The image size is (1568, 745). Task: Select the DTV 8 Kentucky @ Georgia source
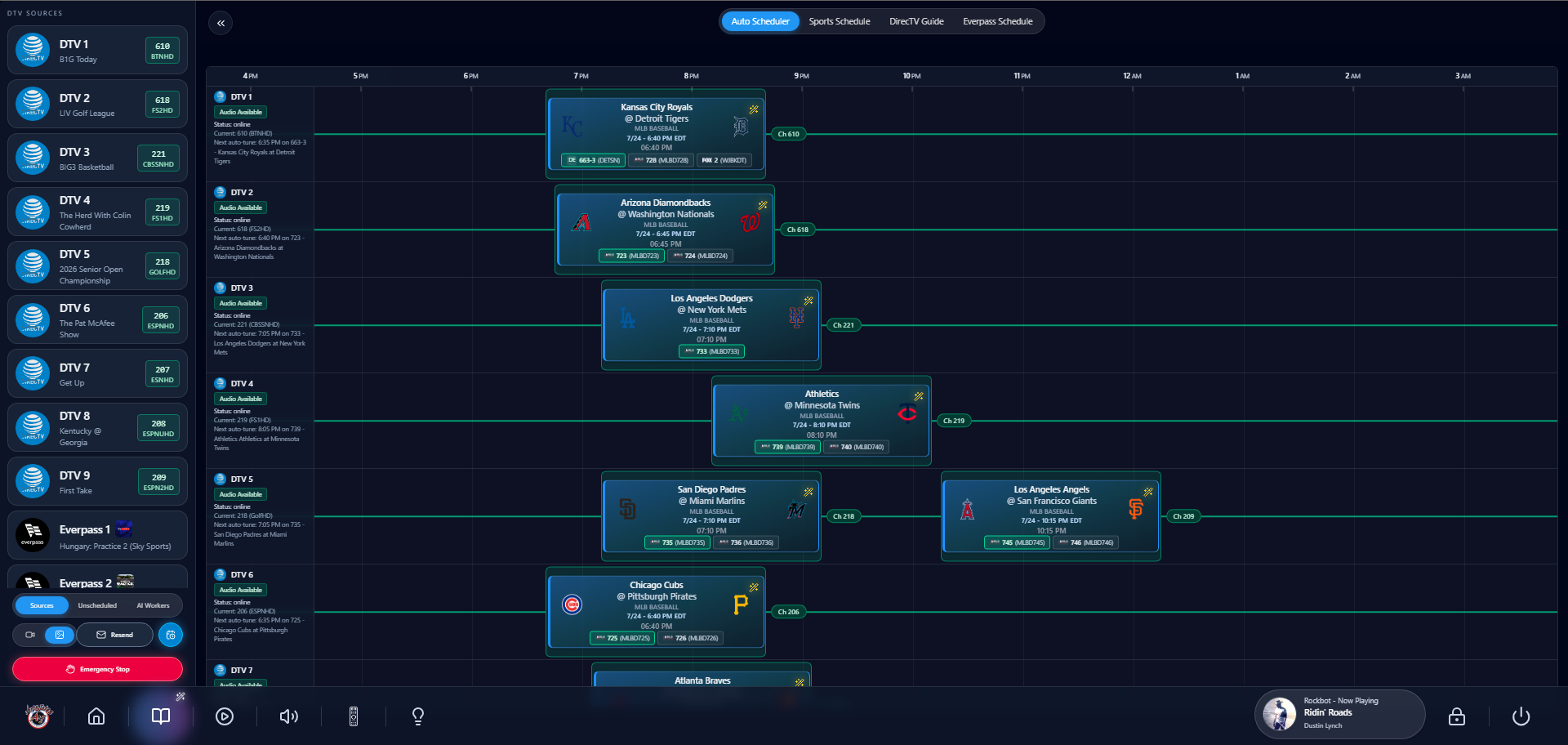coord(97,428)
